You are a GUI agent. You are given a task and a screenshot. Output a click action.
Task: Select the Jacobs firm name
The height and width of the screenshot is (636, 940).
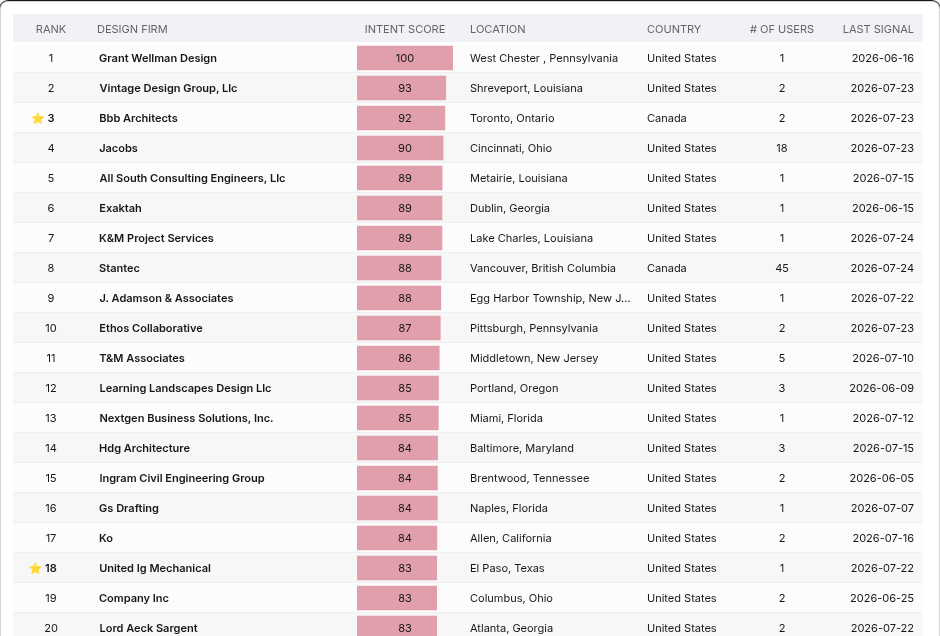(x=118, y=148)
